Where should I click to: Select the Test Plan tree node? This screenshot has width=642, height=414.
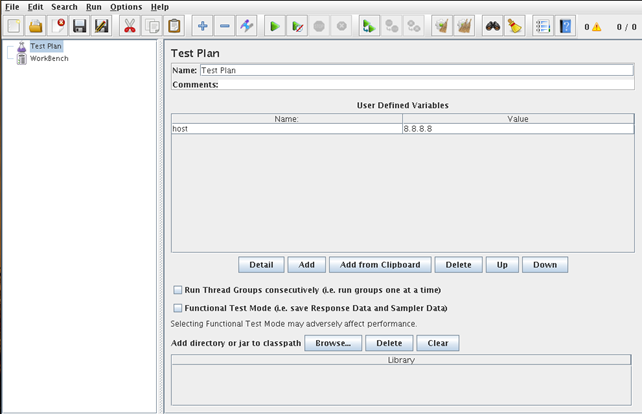point(46,46)
